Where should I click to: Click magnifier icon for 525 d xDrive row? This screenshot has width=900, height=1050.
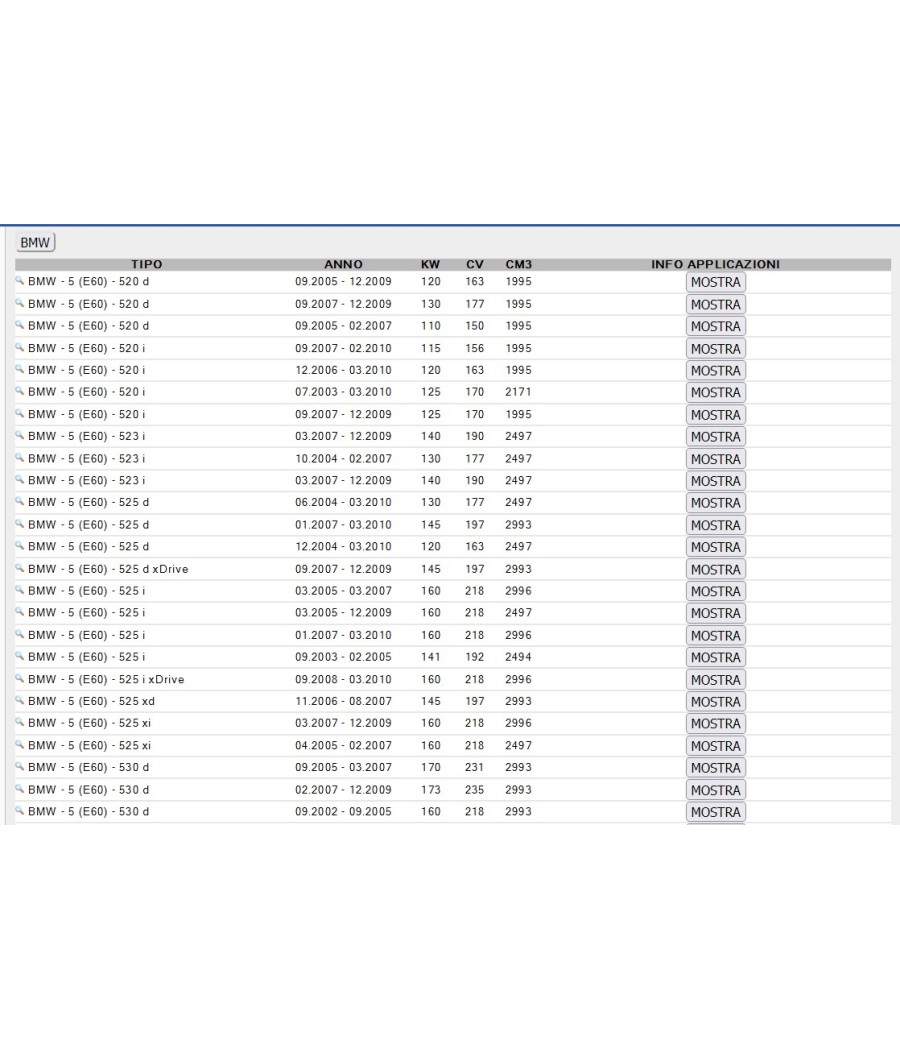(x=20, y=568)
